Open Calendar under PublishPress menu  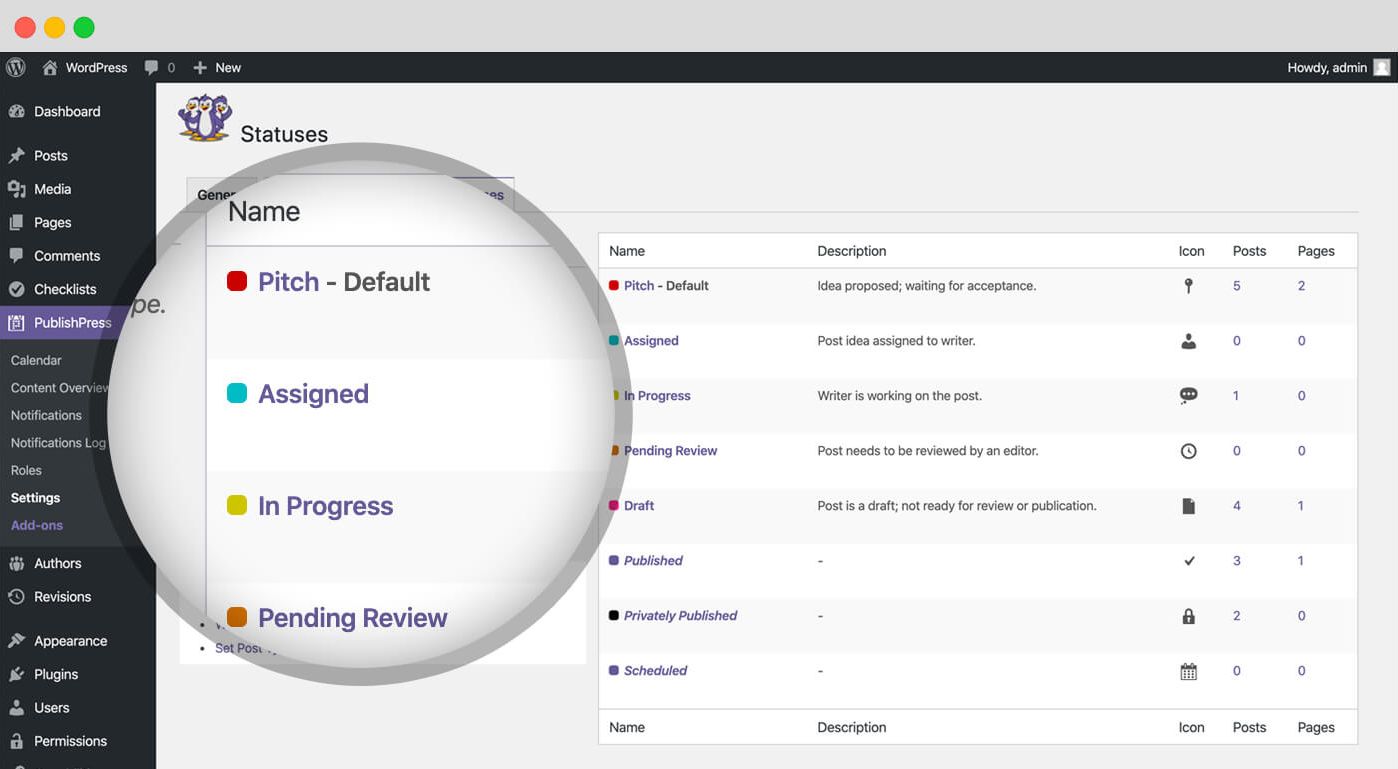36,360
